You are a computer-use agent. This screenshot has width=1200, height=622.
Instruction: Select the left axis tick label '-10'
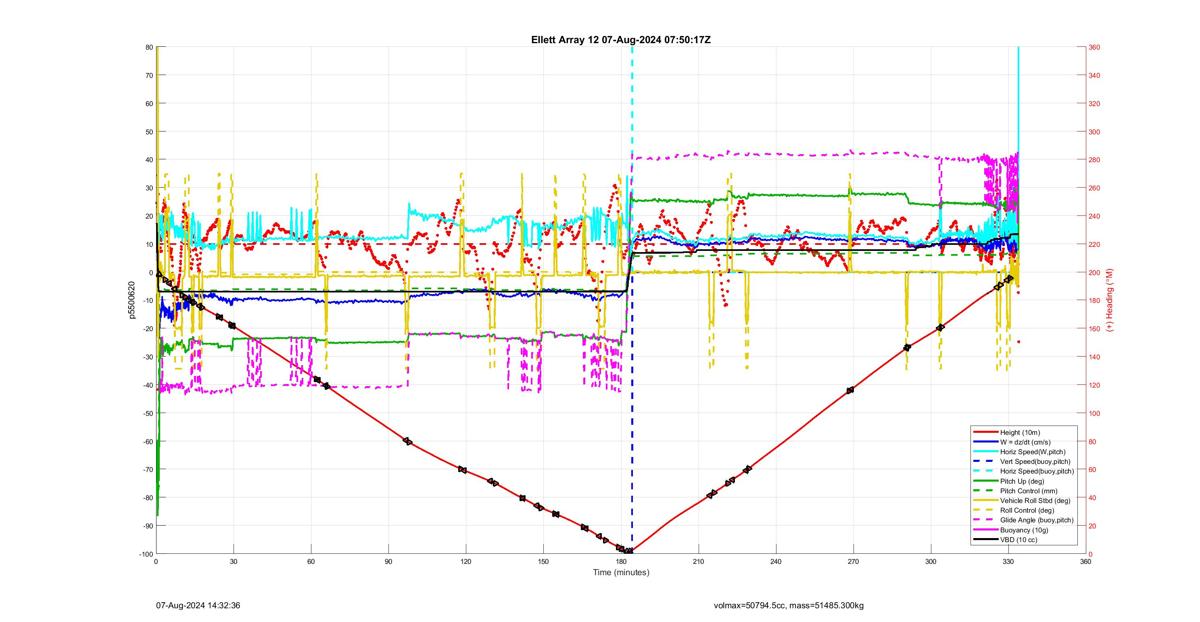[x=147, y=301]
